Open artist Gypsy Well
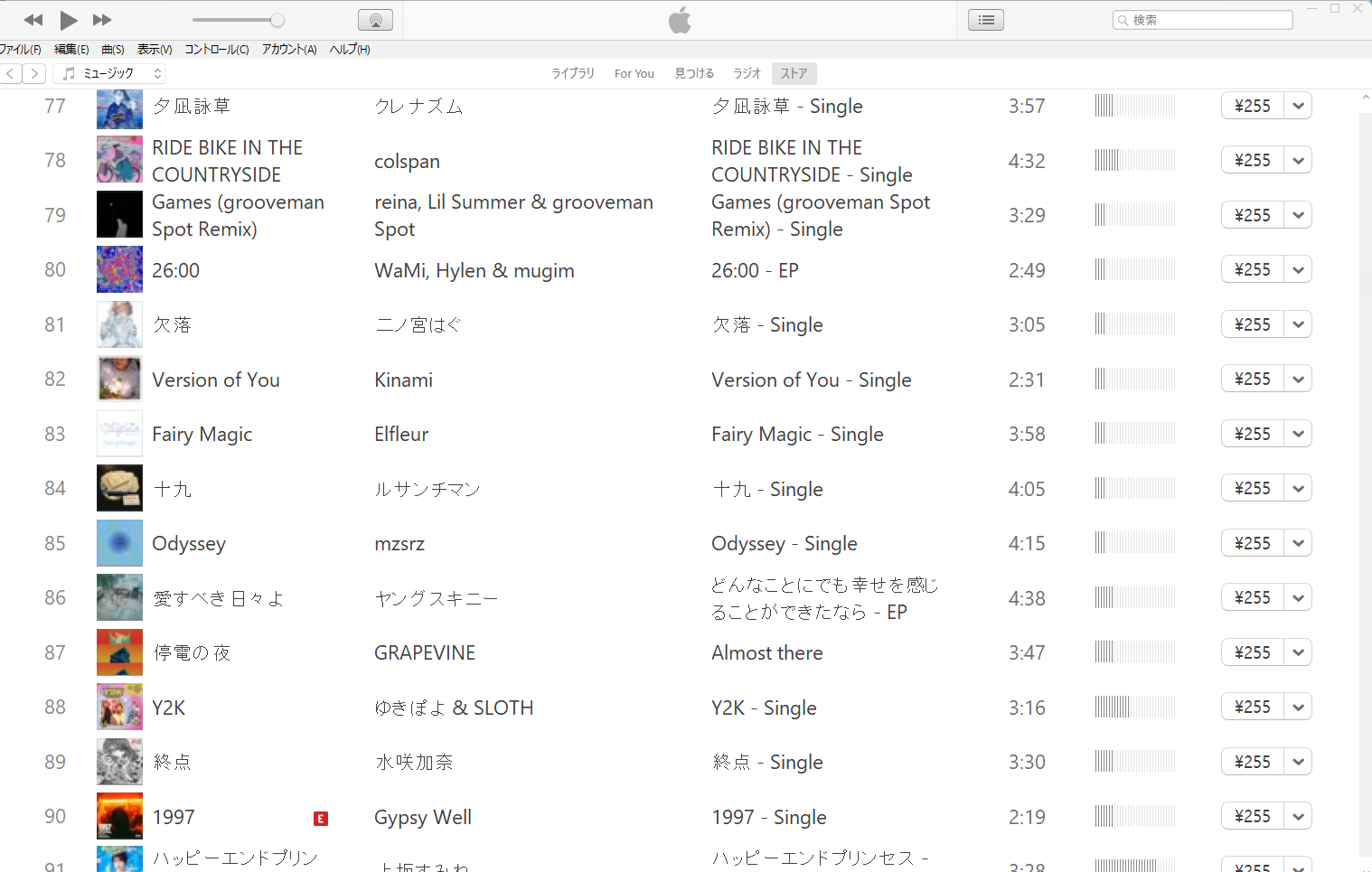This screenshot has width=1372, height=872. coord(423,818)
